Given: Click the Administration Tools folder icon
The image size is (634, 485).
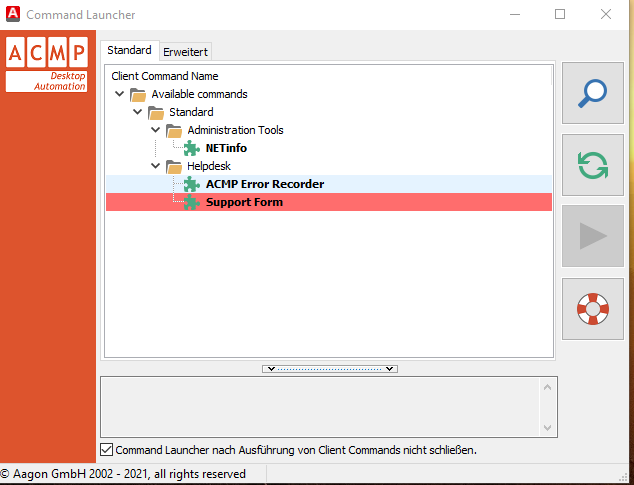Looking at the screenshot, I should (174, 130).
